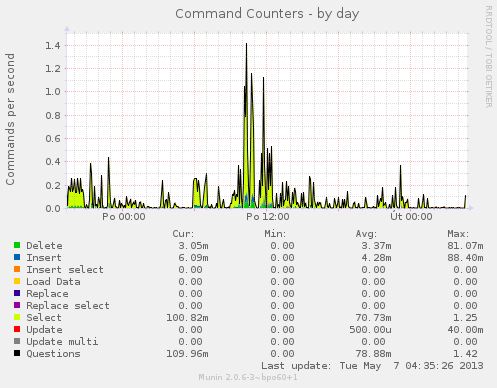Click the 'Po 00:00' time axis label
The image size is (497, 388).
pos(124,217)
